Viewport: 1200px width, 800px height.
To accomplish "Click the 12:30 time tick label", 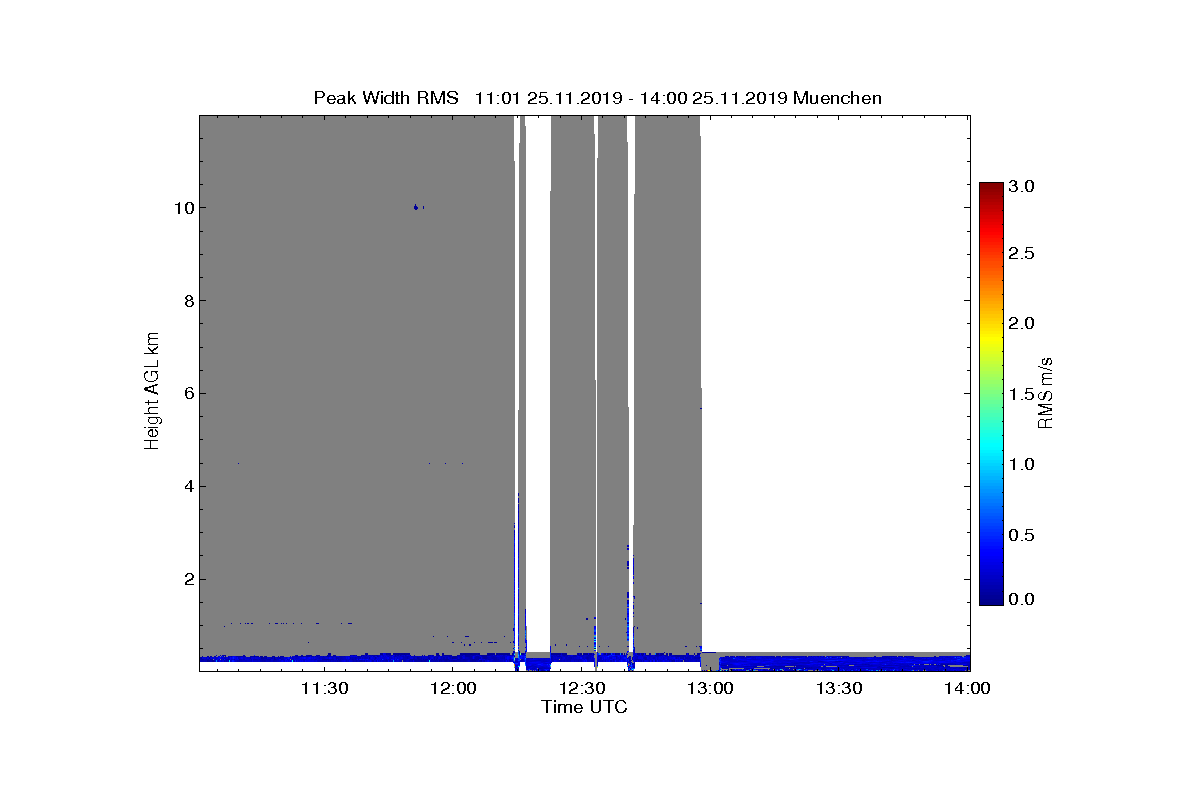I will pos(583,688).
